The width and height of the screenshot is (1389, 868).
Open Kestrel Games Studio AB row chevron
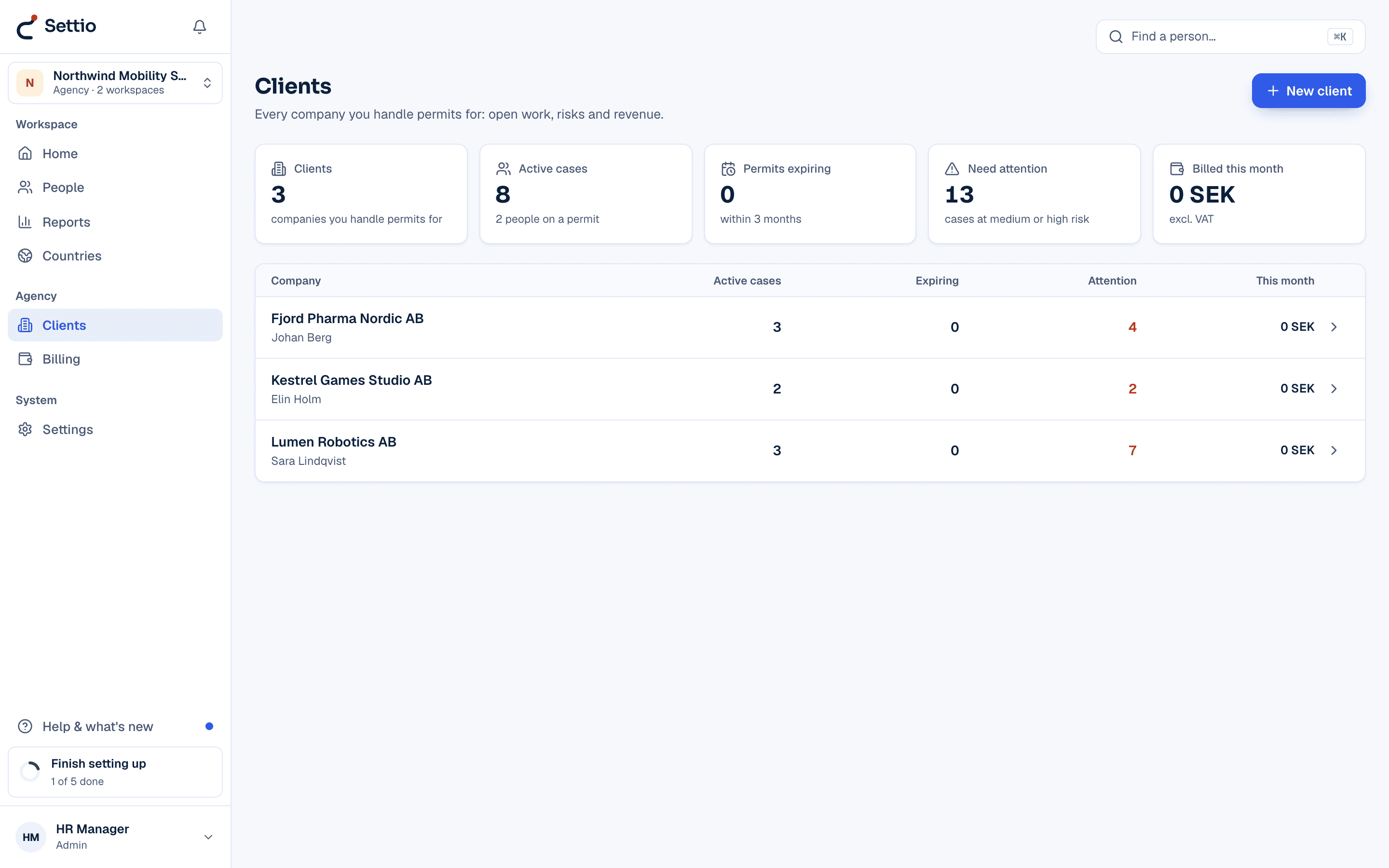click(1334, 389)
